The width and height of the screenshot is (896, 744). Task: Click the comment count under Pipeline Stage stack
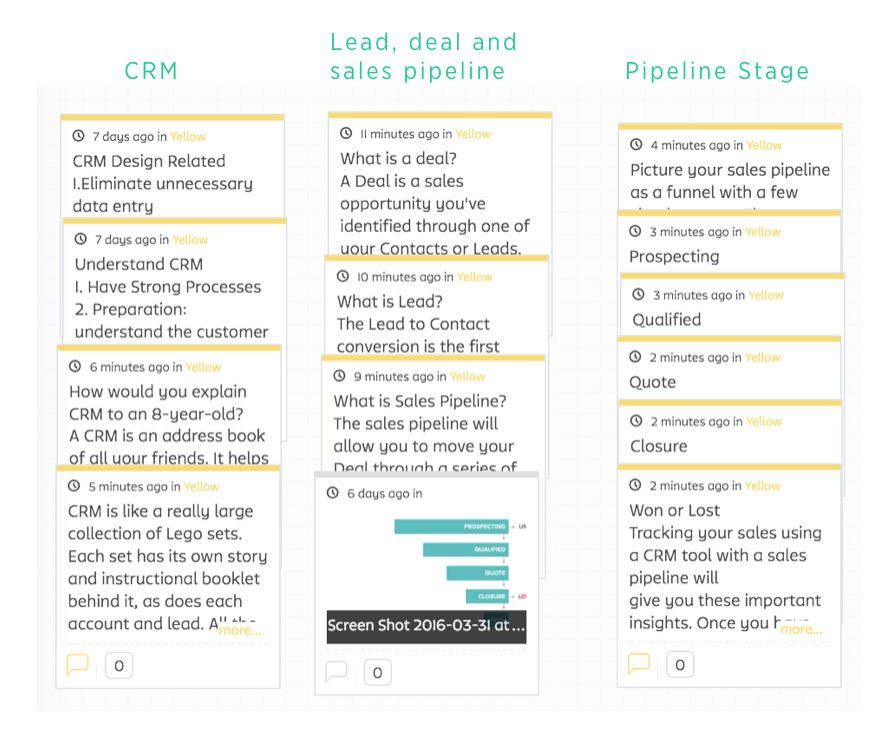(x=680, y=664)
